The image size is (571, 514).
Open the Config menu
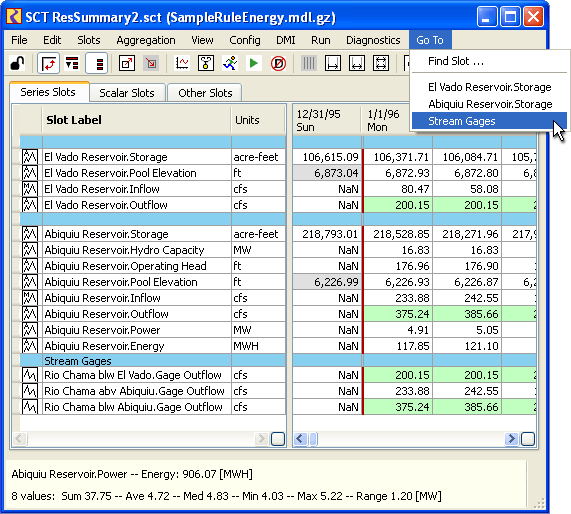click(245, 40)
